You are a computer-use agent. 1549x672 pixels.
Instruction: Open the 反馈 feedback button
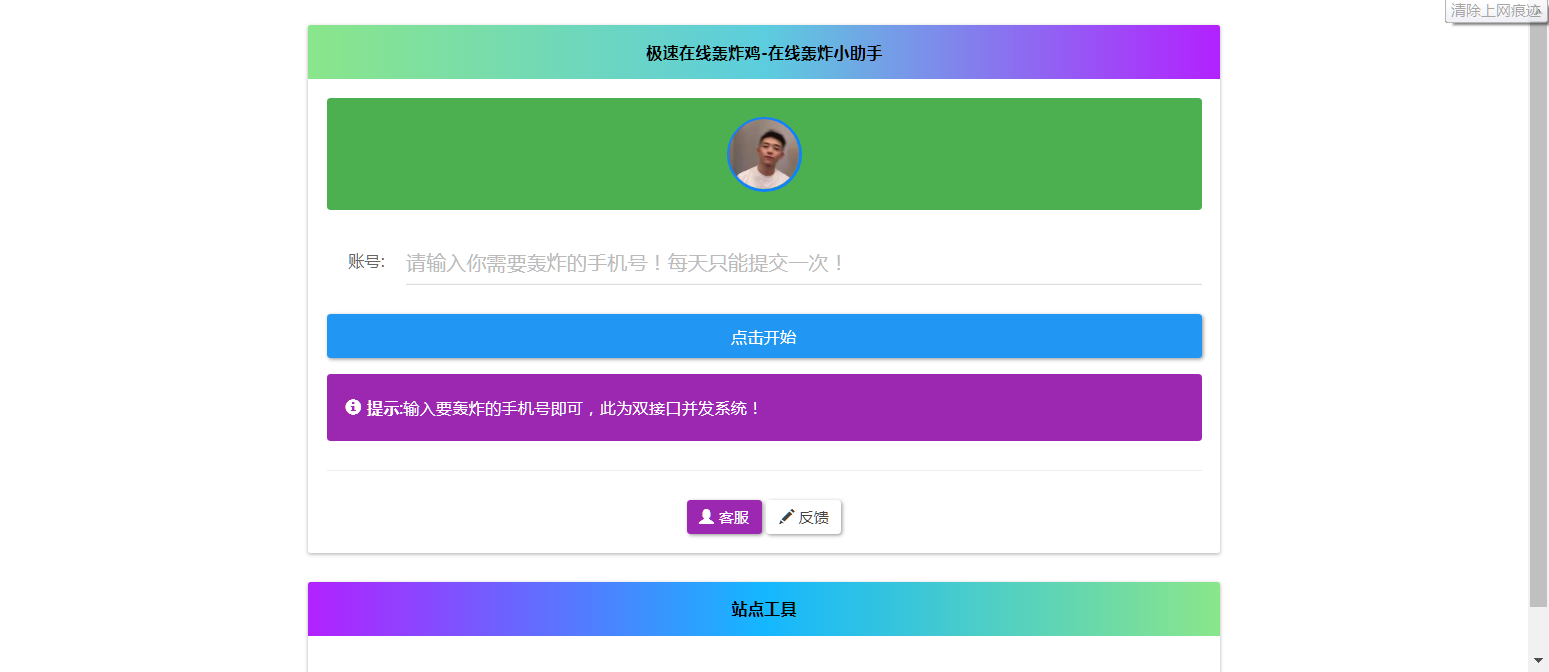pyautogui.click(x=804, y=517)
